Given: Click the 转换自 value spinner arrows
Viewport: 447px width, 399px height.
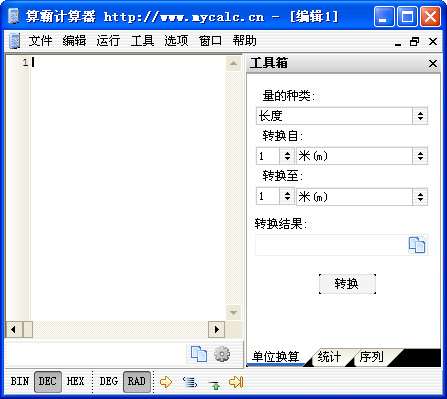Looking at the screenshot, I should (x=287, y=156).
